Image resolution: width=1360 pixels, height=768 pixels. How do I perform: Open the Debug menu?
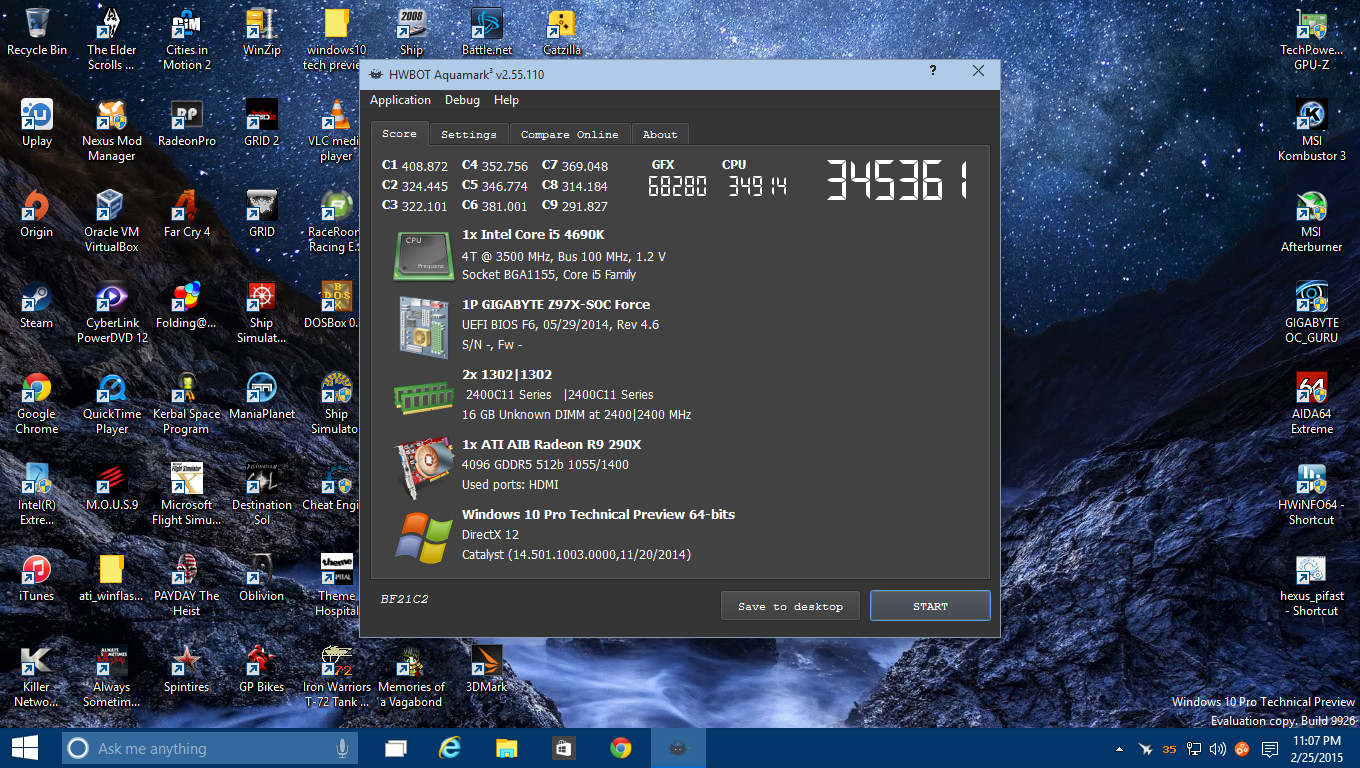462,100
